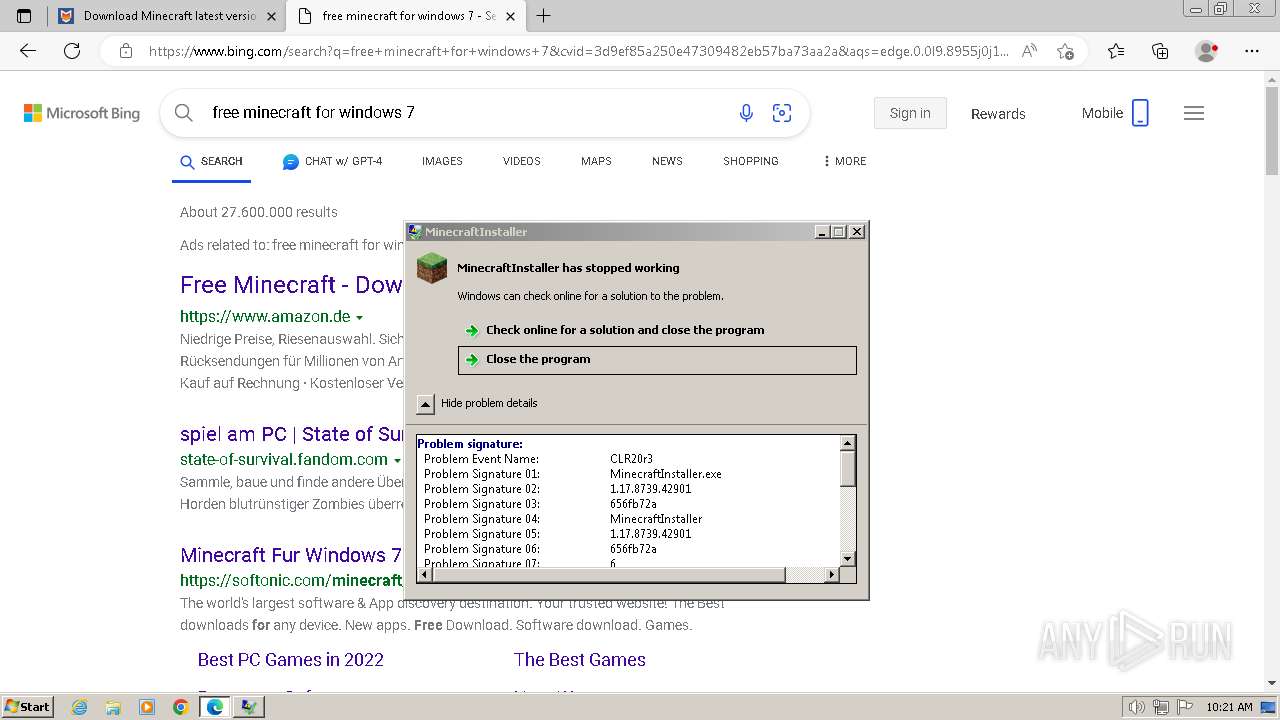Open the Collections icon

click(x=1160, y=51)
